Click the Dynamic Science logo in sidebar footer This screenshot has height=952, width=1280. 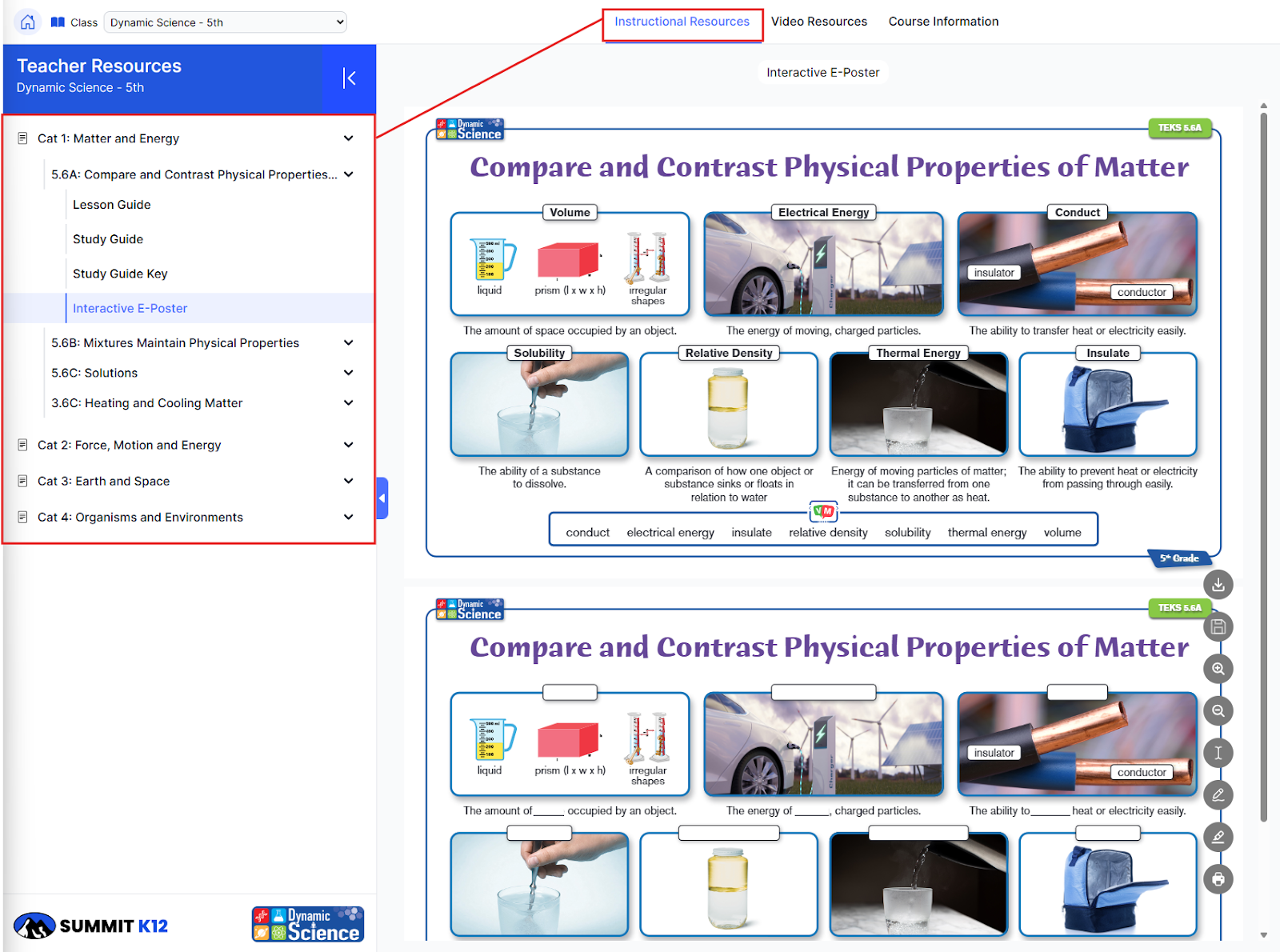tap(308, 924)
